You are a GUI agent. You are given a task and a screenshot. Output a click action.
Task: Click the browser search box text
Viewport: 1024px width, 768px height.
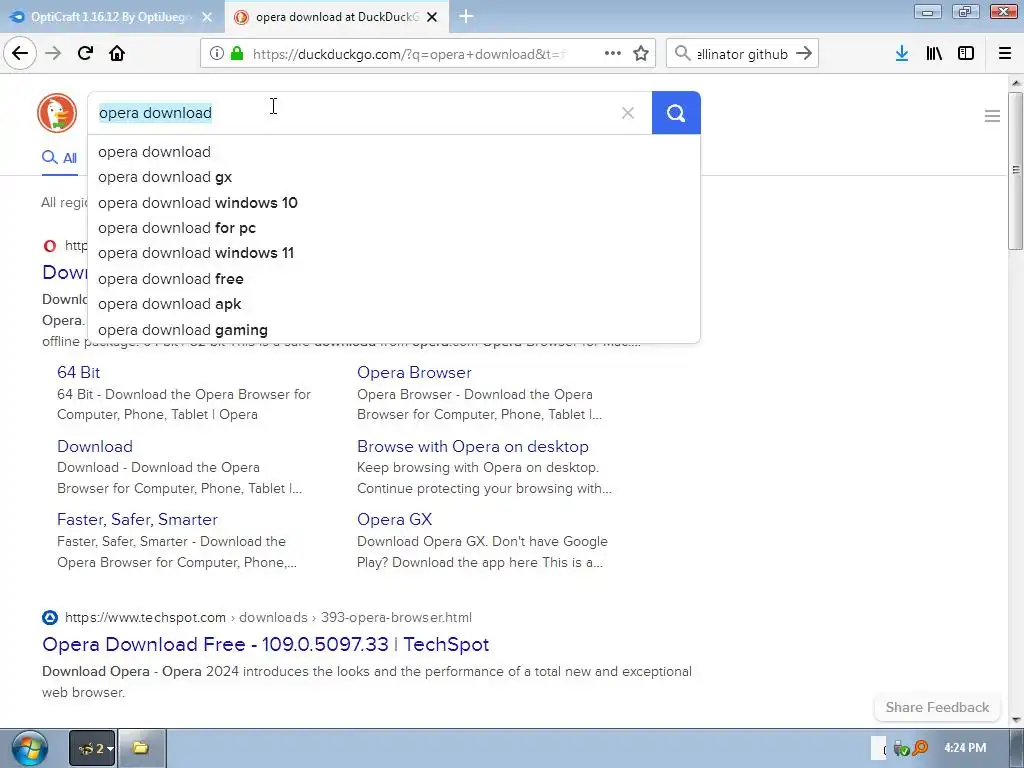pyautogui.click(x=743, y=54)
